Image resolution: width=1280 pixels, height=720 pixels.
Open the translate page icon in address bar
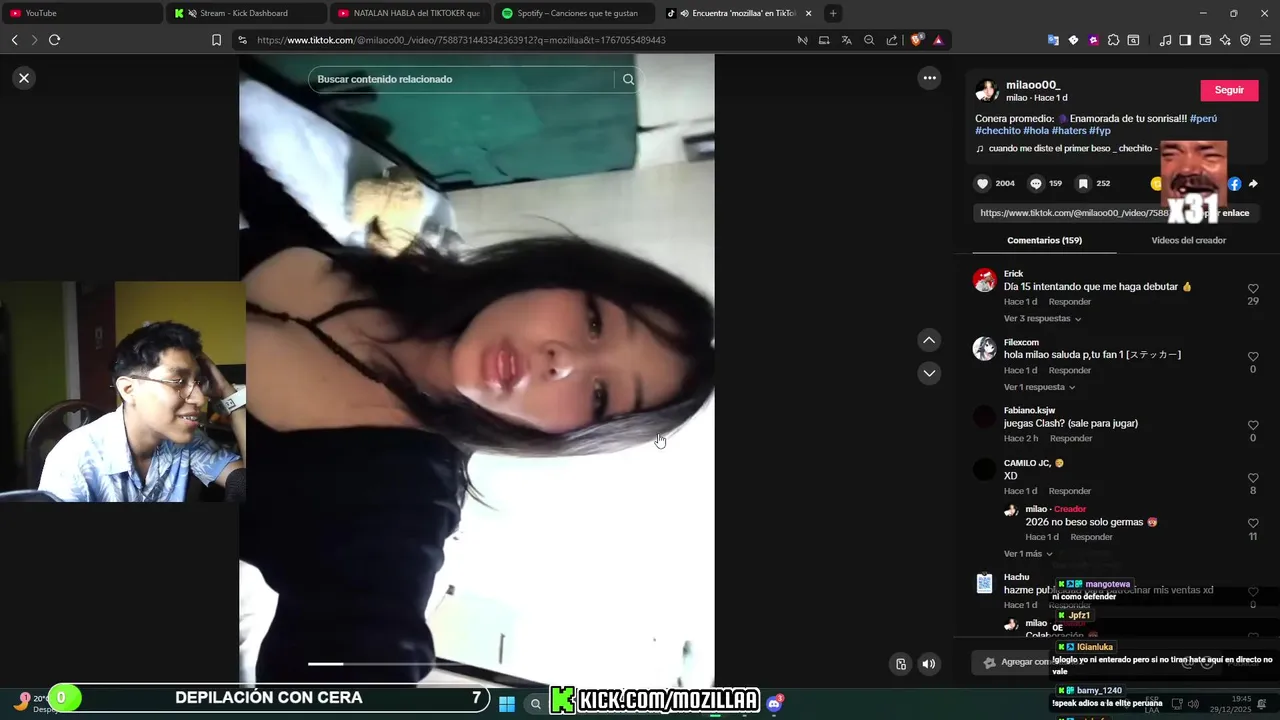click(846, 40)
